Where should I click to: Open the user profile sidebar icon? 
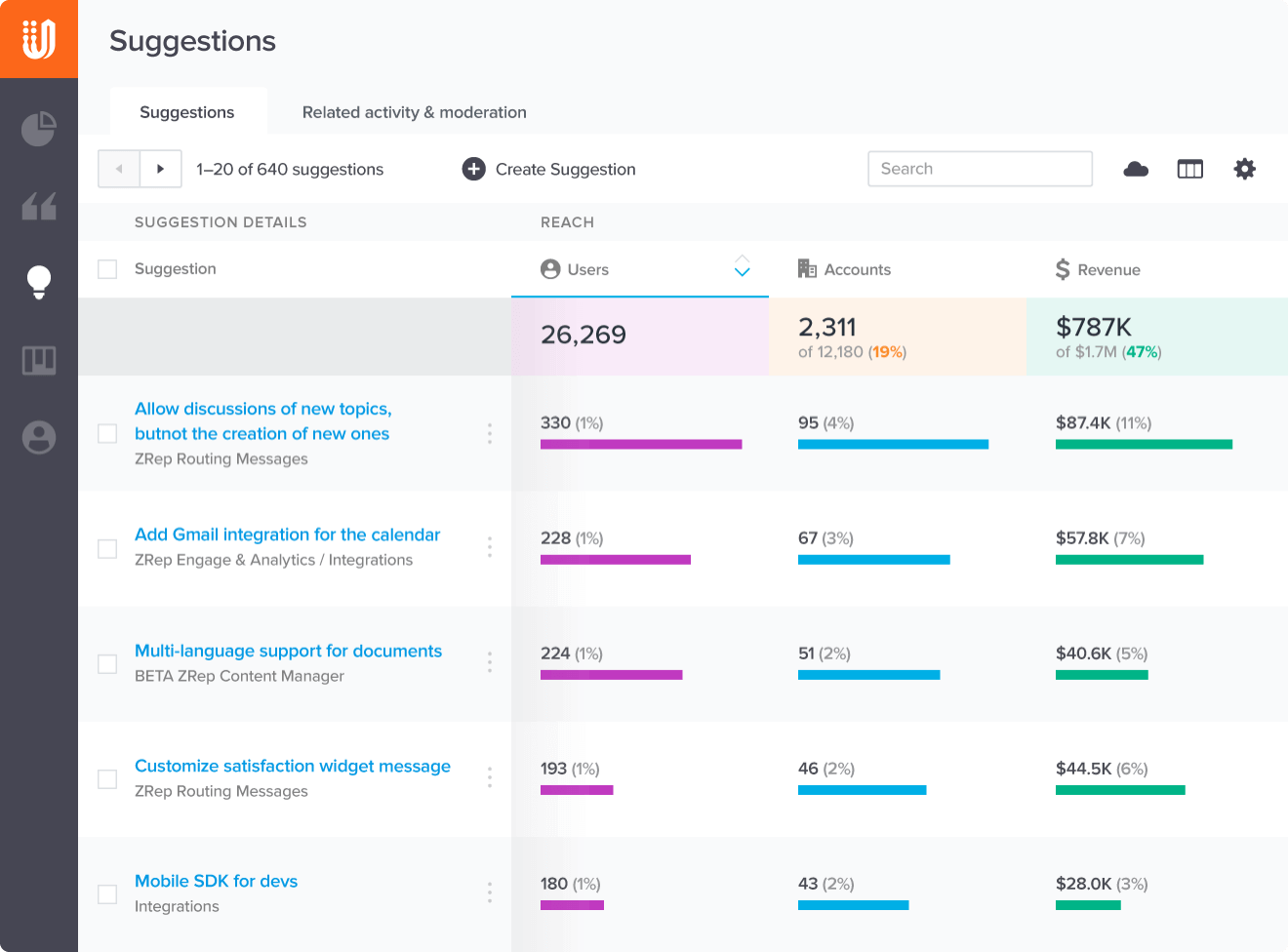[x=39, y=437]
